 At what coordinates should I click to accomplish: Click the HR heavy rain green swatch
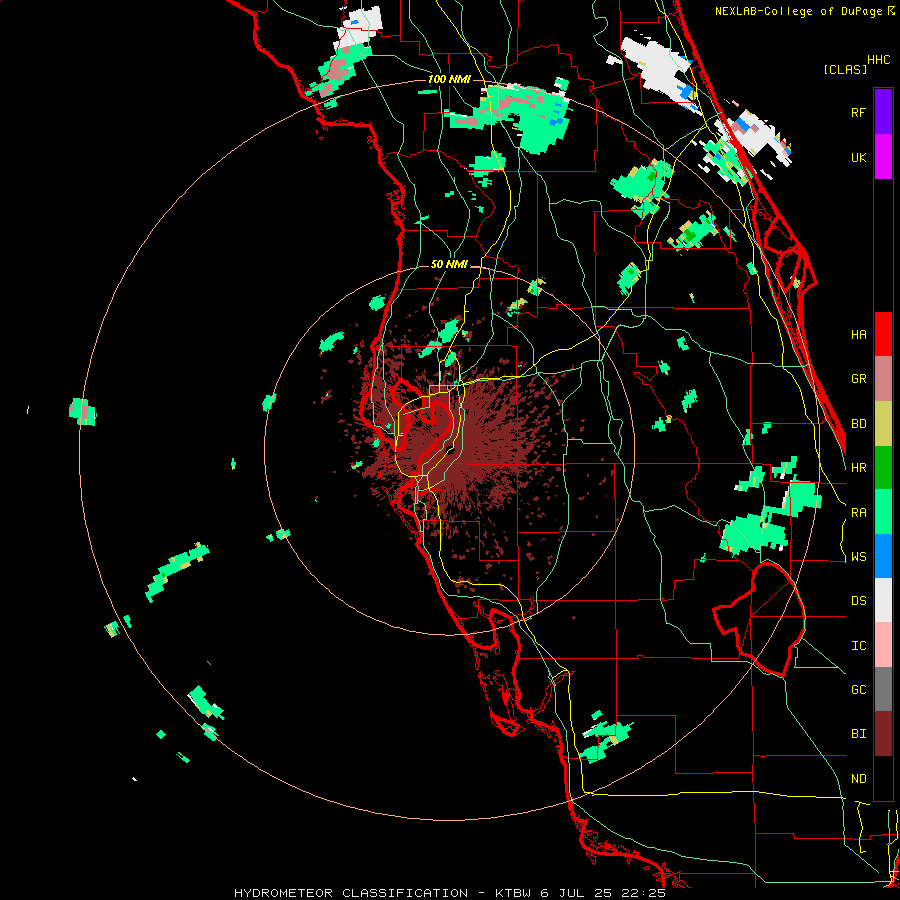(883, 468)
